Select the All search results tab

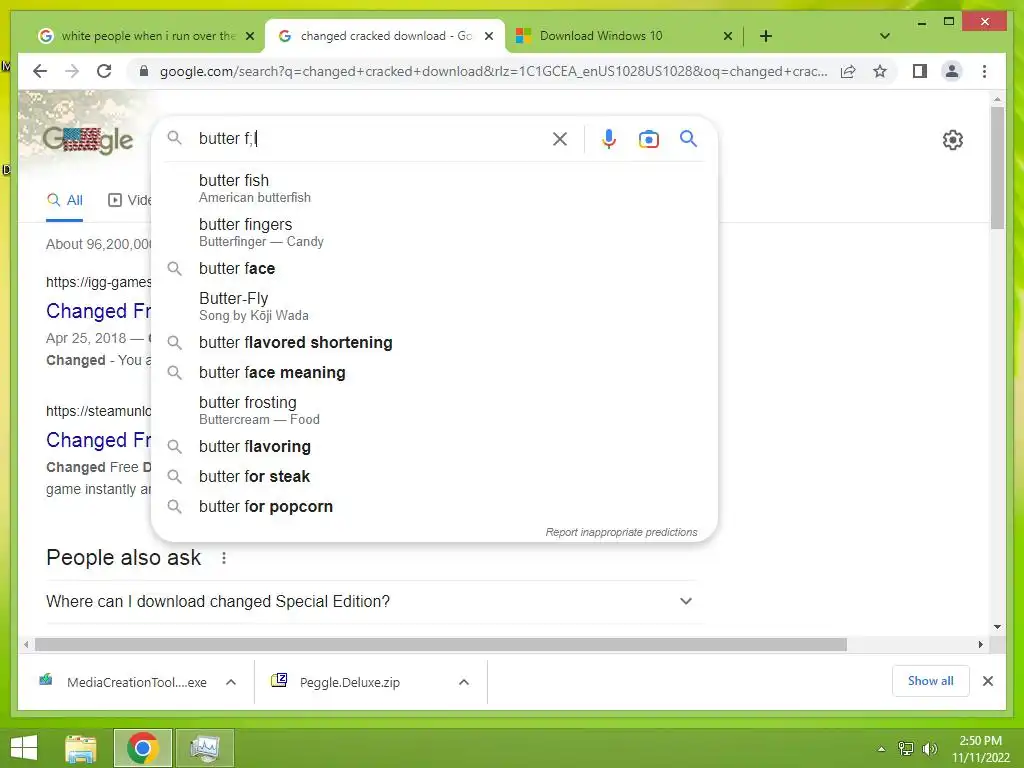click(x=65, y=200)
